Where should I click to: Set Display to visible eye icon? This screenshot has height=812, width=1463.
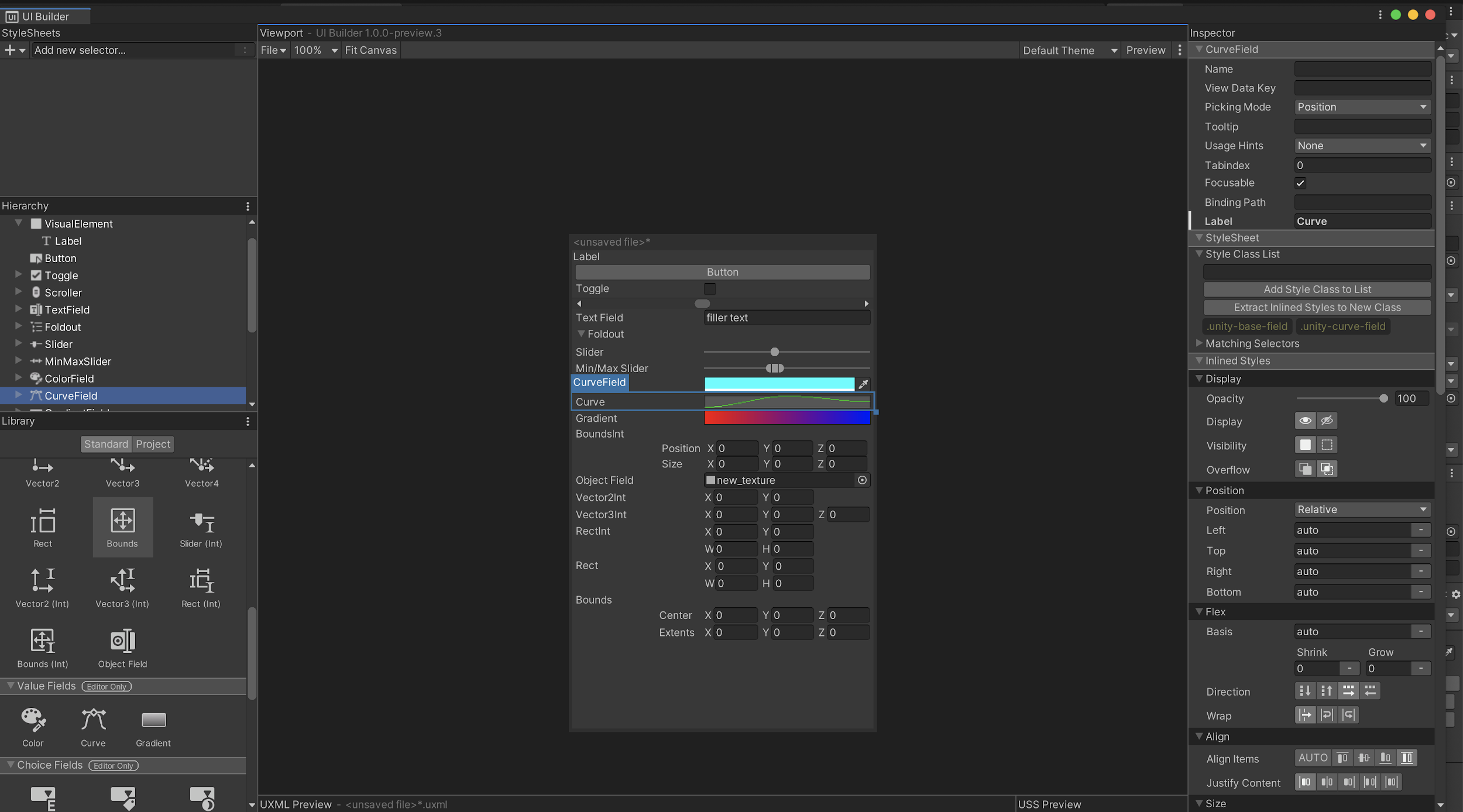pyautogui.click(x=1305, y=421)
